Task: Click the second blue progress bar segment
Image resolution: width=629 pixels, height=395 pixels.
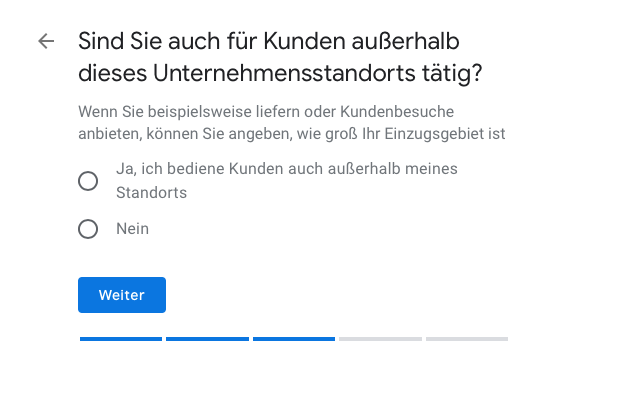Action: click(207, 339)
